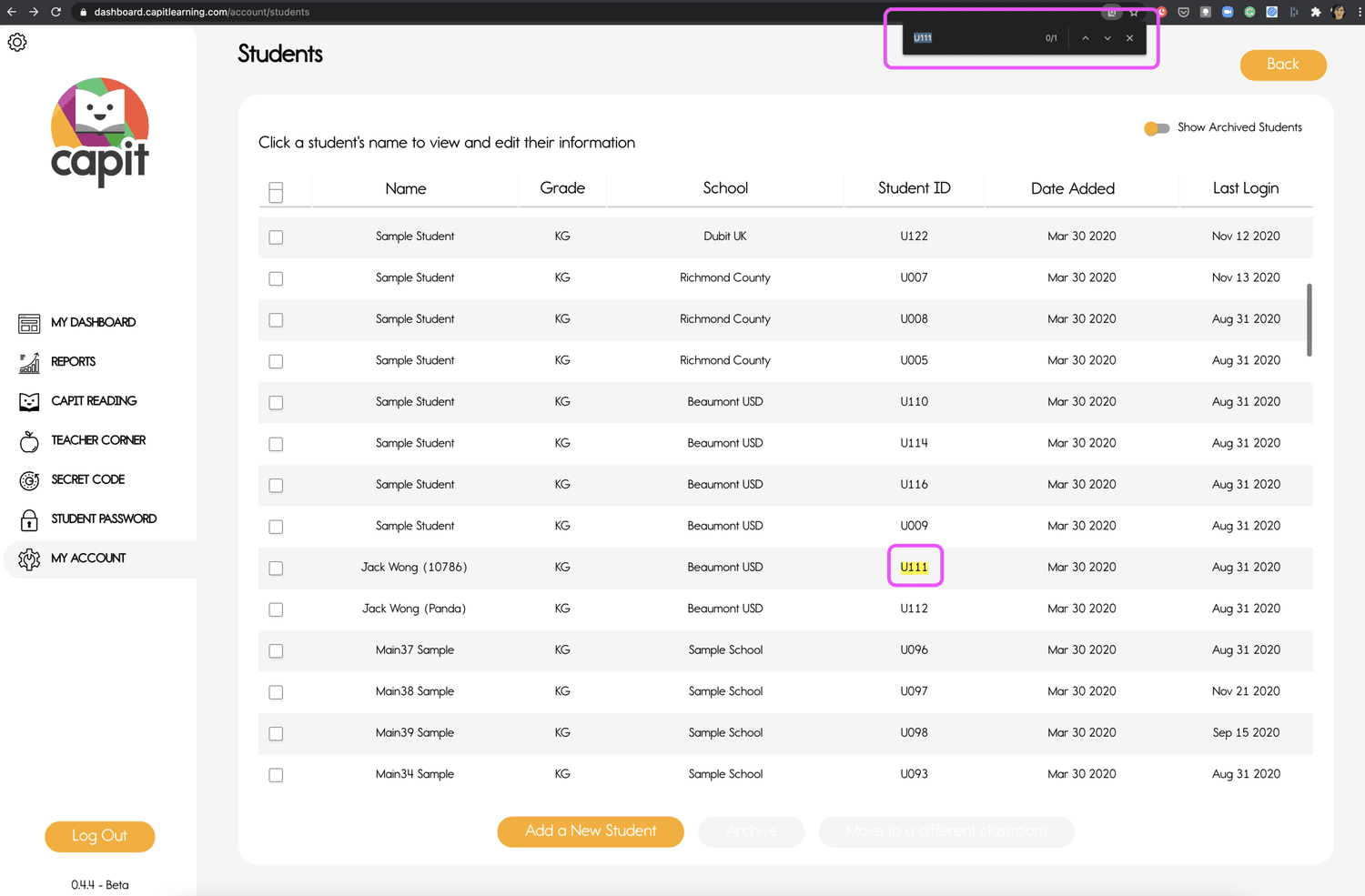Open the Chrome profile avatar
The image size is (1365, 896).
pos(1338,12)
